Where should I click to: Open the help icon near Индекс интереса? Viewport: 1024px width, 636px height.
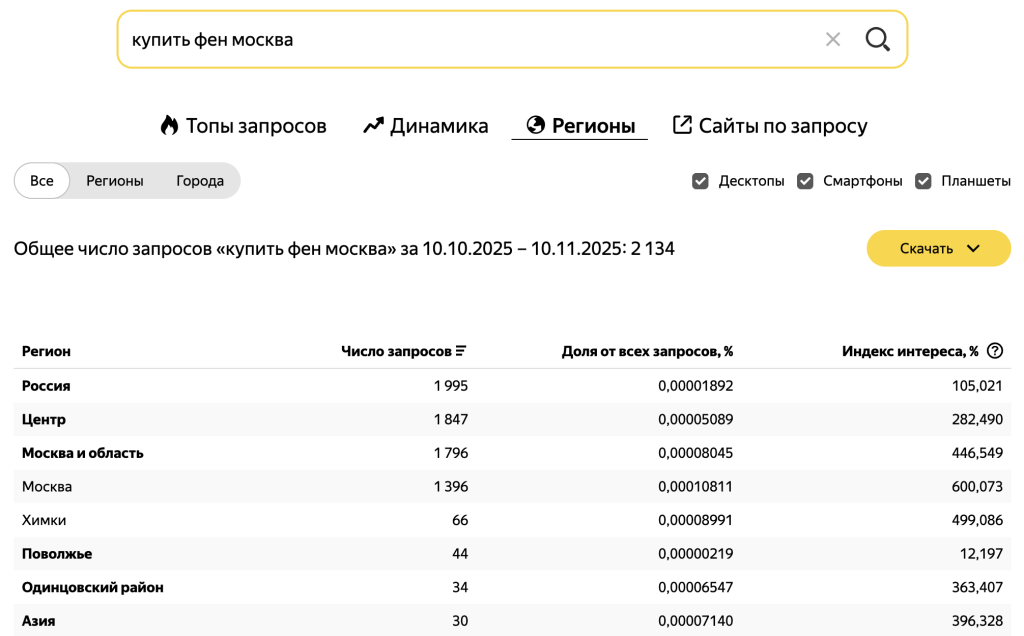coord(993,351)
